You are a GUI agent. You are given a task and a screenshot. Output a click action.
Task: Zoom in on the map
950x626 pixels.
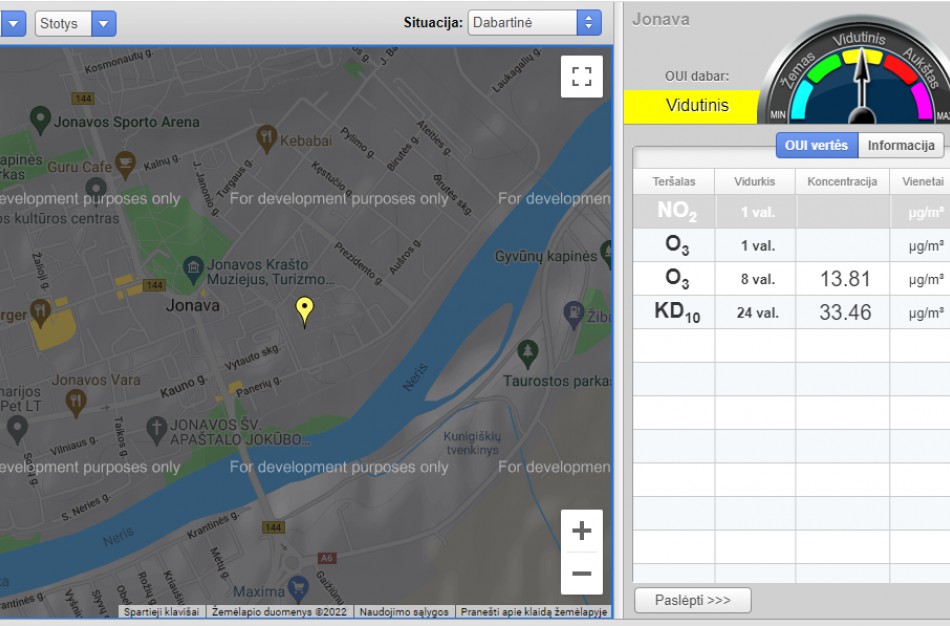point(581,531)
